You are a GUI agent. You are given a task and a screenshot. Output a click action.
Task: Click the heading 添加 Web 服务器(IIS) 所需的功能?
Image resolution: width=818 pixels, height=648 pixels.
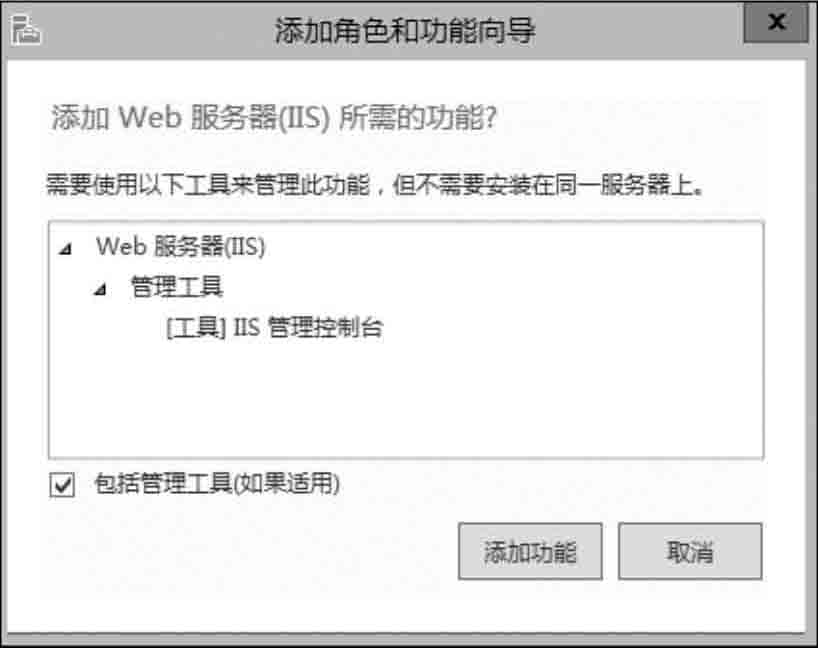[274, 117]
